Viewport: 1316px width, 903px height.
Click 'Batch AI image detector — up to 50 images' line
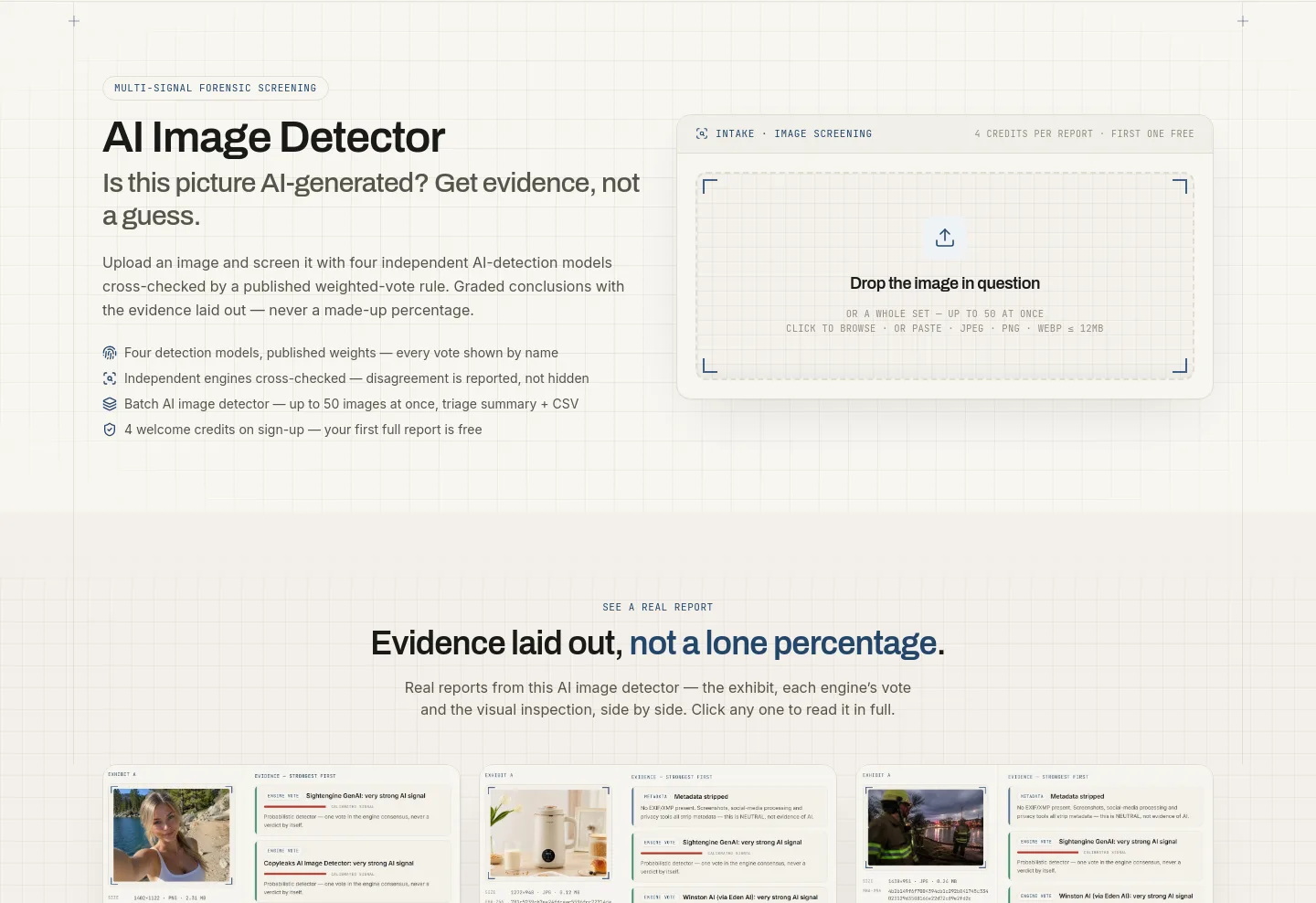point(351,404)
